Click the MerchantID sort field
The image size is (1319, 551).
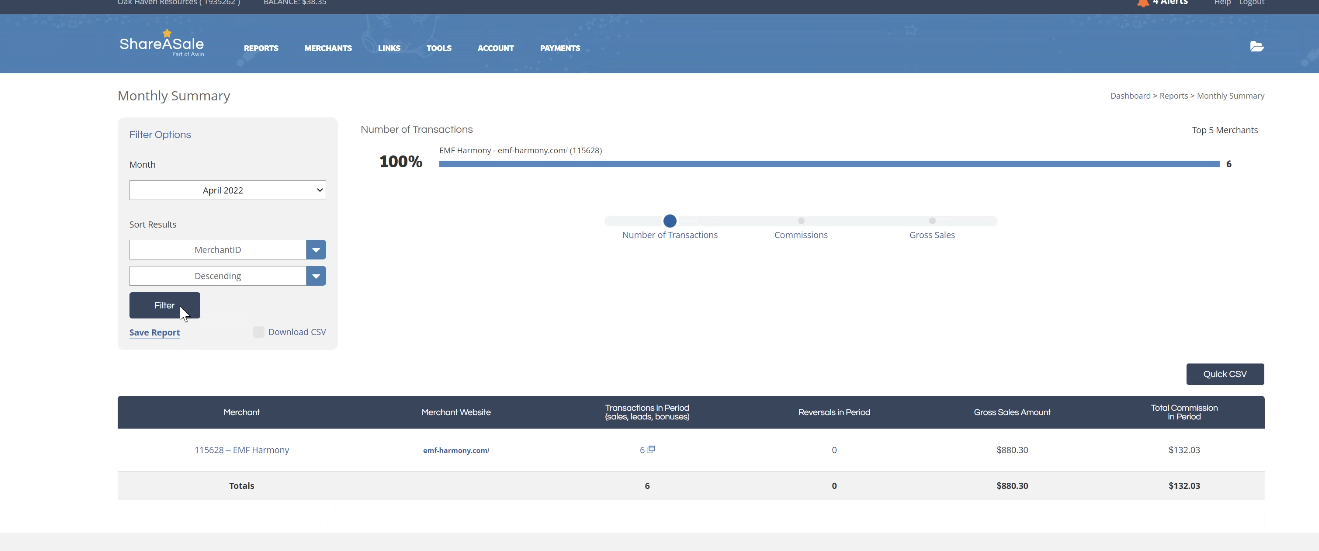[x=218, y=250]
